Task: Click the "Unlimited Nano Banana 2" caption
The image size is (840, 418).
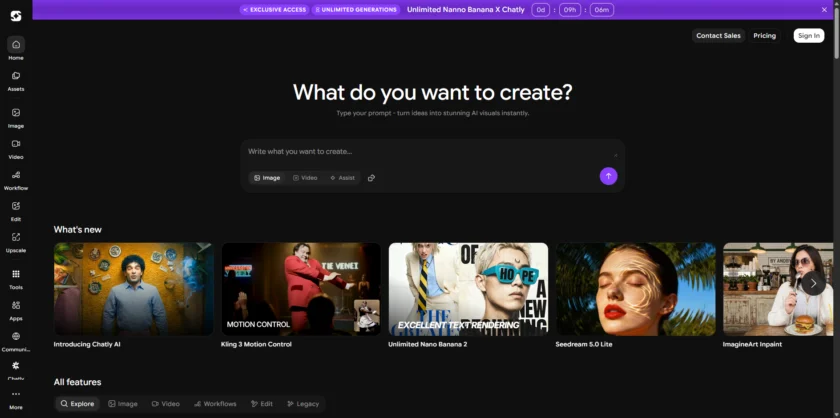Action: point(428,345)
